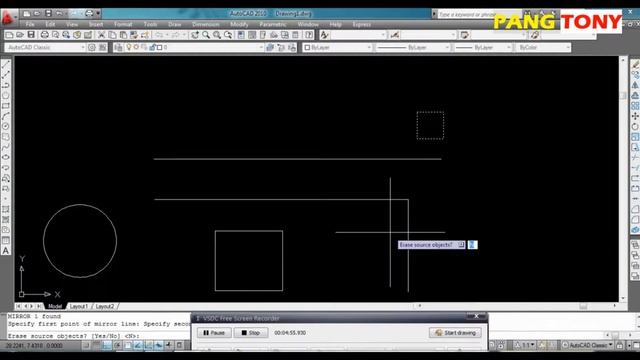The image size is (640, 360).
Task: Select the Spline draw tool
Action: (6, 147)
